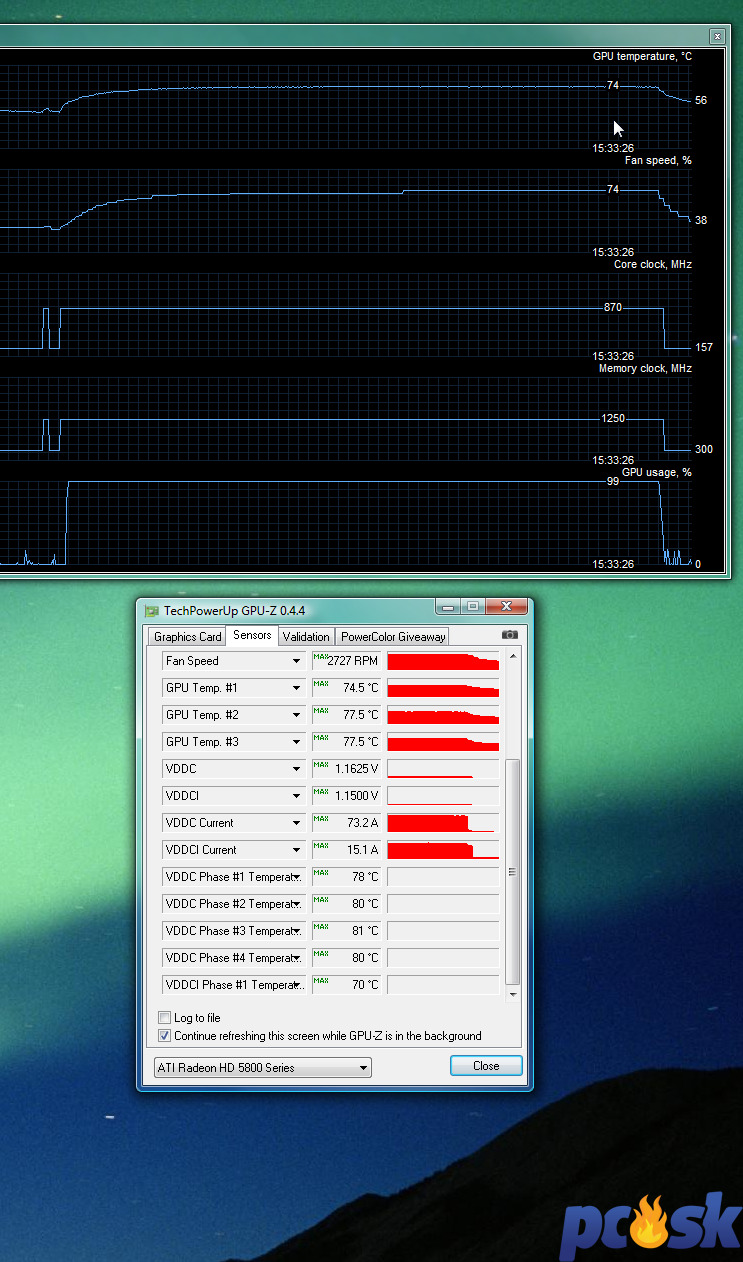Click MAX indicator icon for VDDC Current
Viewport: 743px width, 1262px height.
pos(320,819)
